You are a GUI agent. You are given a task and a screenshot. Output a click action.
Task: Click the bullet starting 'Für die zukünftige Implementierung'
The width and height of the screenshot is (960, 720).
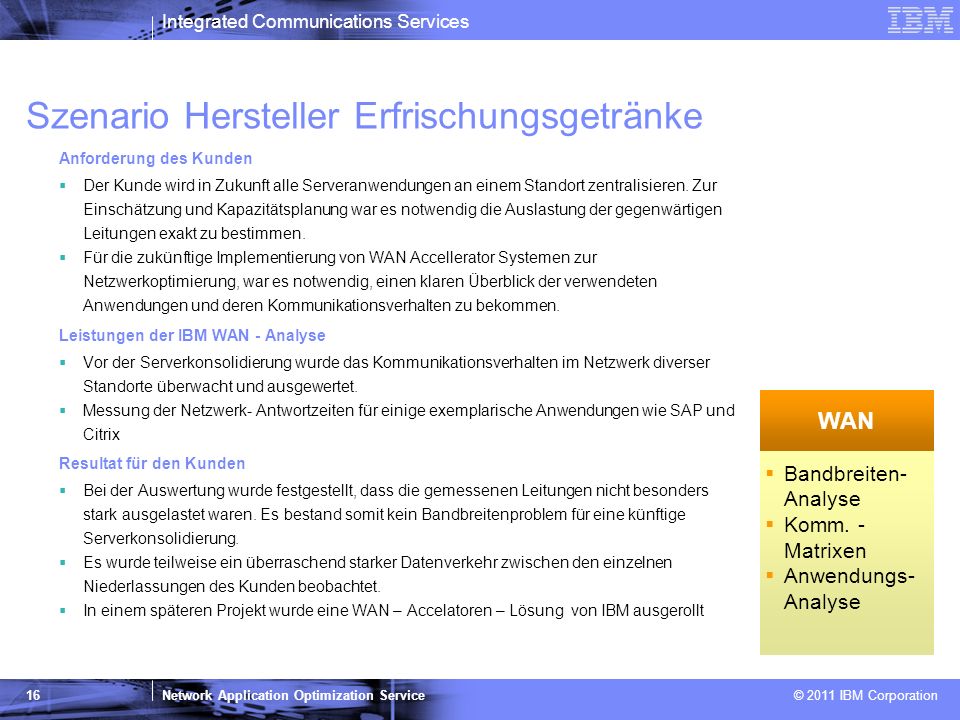tap(370, 281)
